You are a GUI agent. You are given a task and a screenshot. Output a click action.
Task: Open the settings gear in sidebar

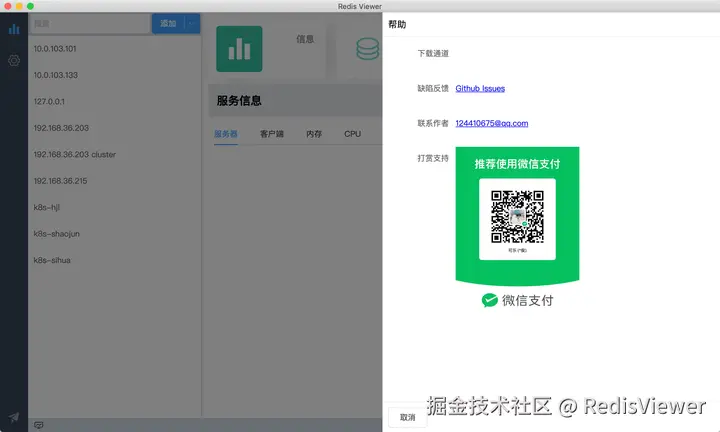[x=14, y=60]
